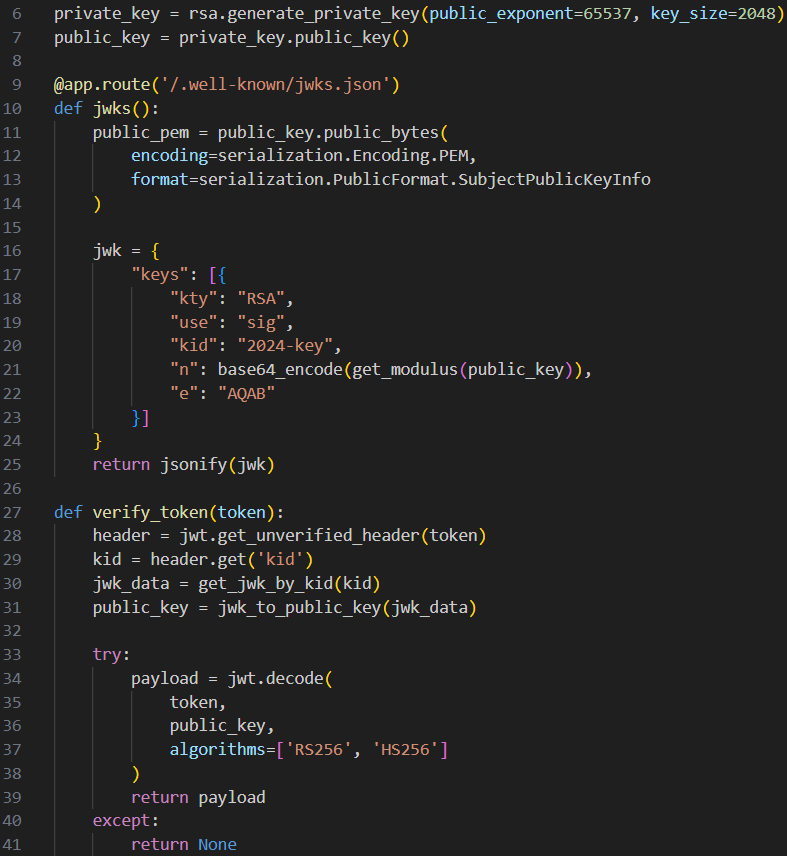This screenshot has height=856, width=787.
Task: Click 'get_jwk_by_kid' function call
Action: coord(266,584)
